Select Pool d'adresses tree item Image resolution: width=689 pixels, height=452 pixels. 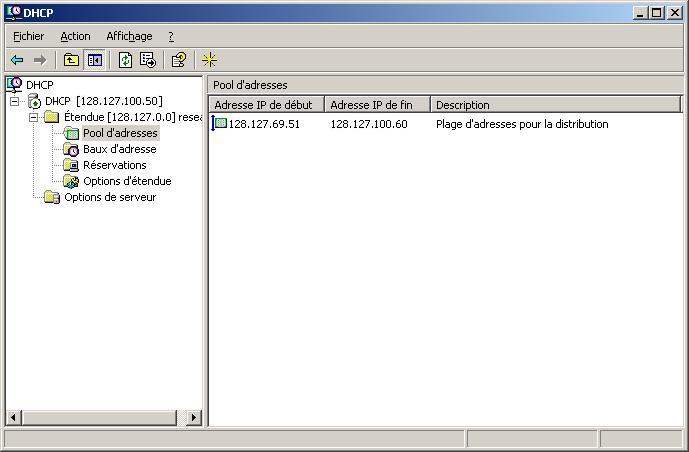coord(120,133)
